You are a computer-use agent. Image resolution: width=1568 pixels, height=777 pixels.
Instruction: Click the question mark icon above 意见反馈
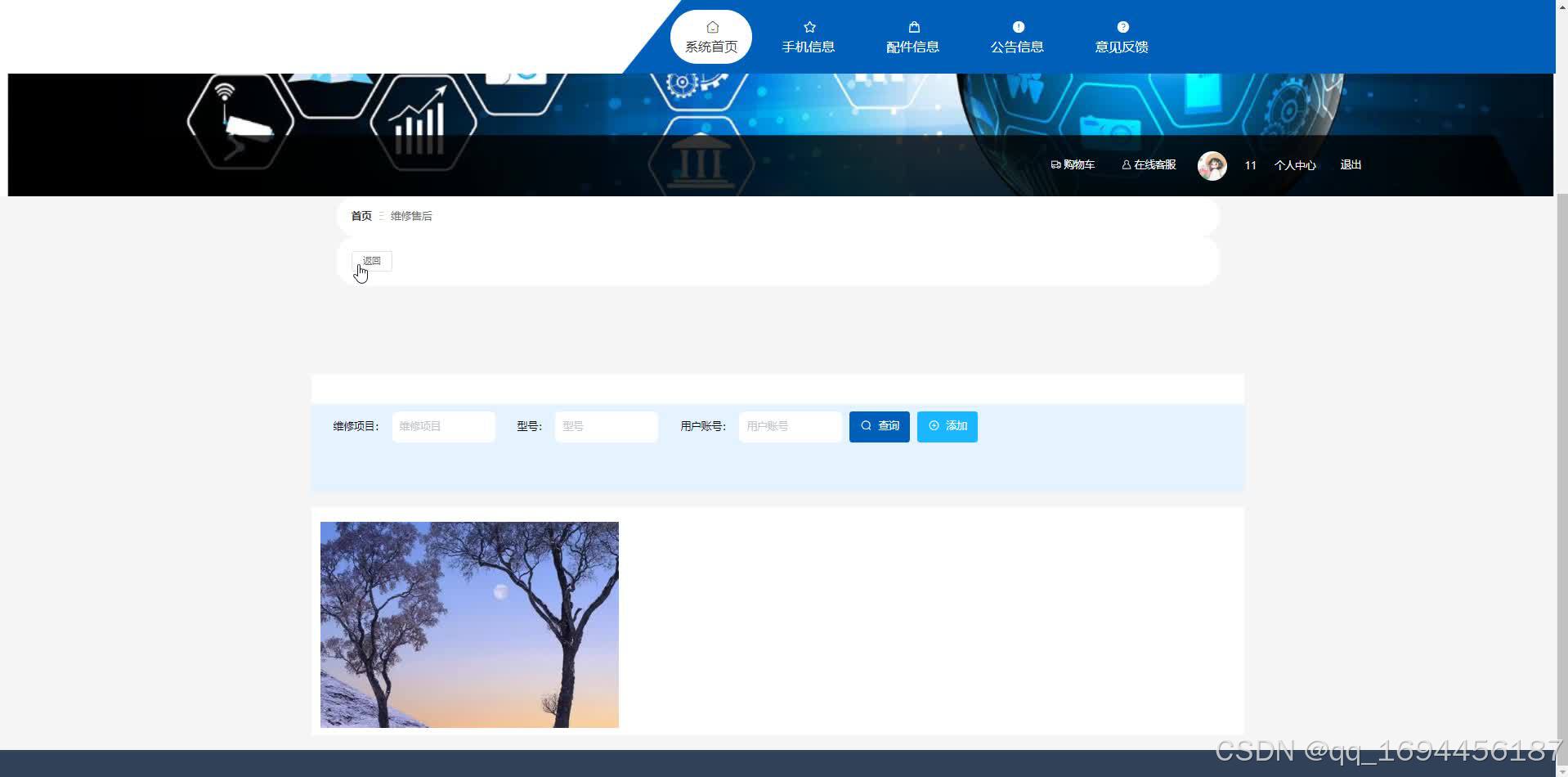coord(1123,27)
